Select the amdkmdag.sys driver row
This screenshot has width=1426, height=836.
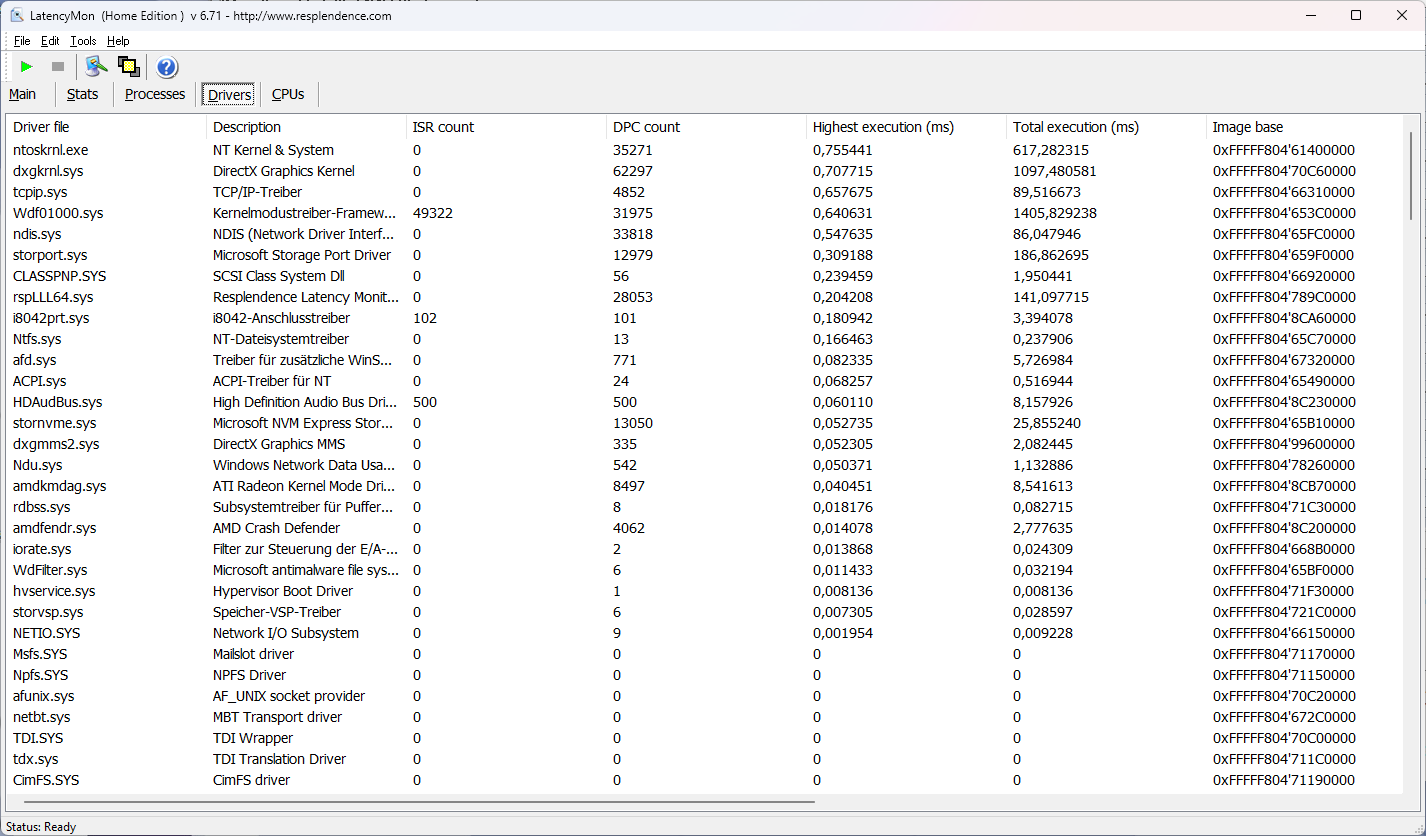706,486
